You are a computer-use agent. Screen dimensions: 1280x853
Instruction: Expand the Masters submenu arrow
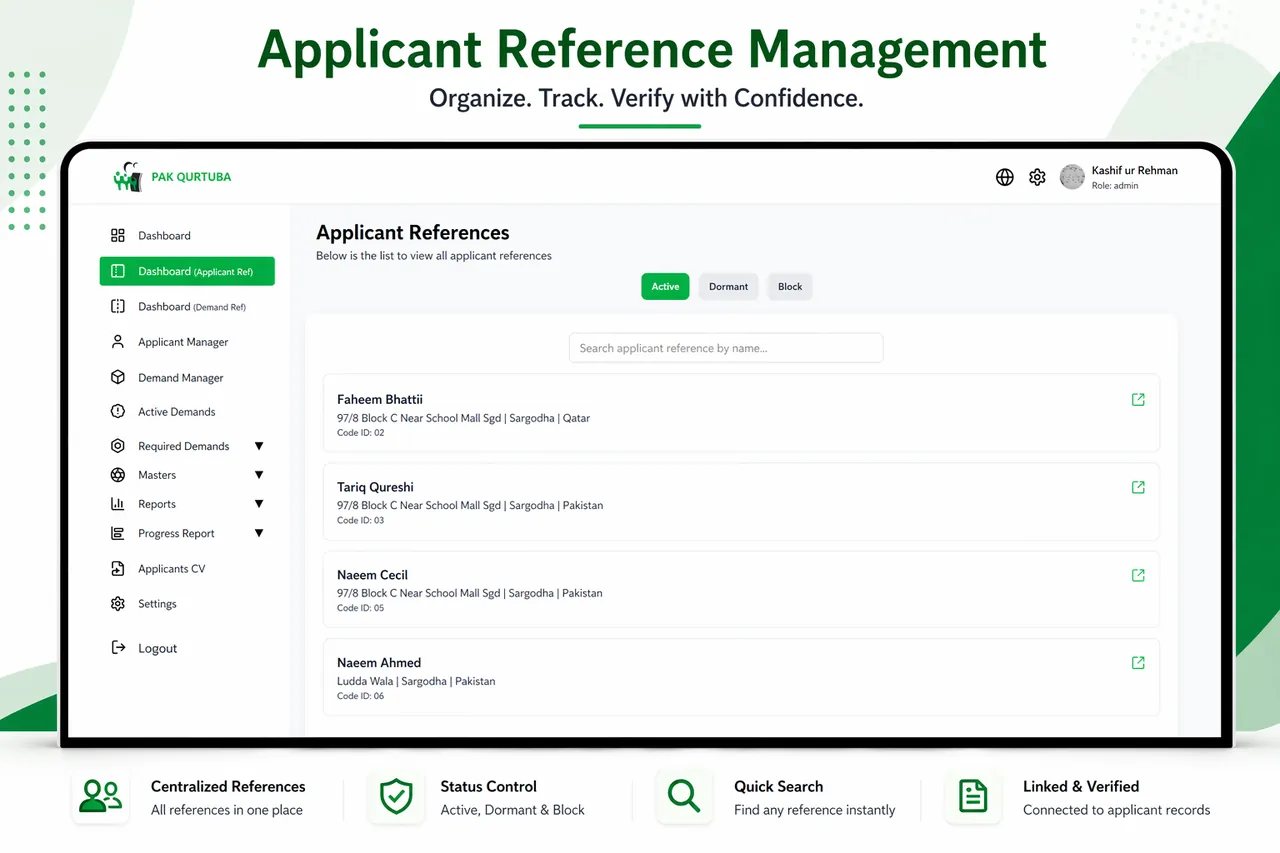pos(259,475)
